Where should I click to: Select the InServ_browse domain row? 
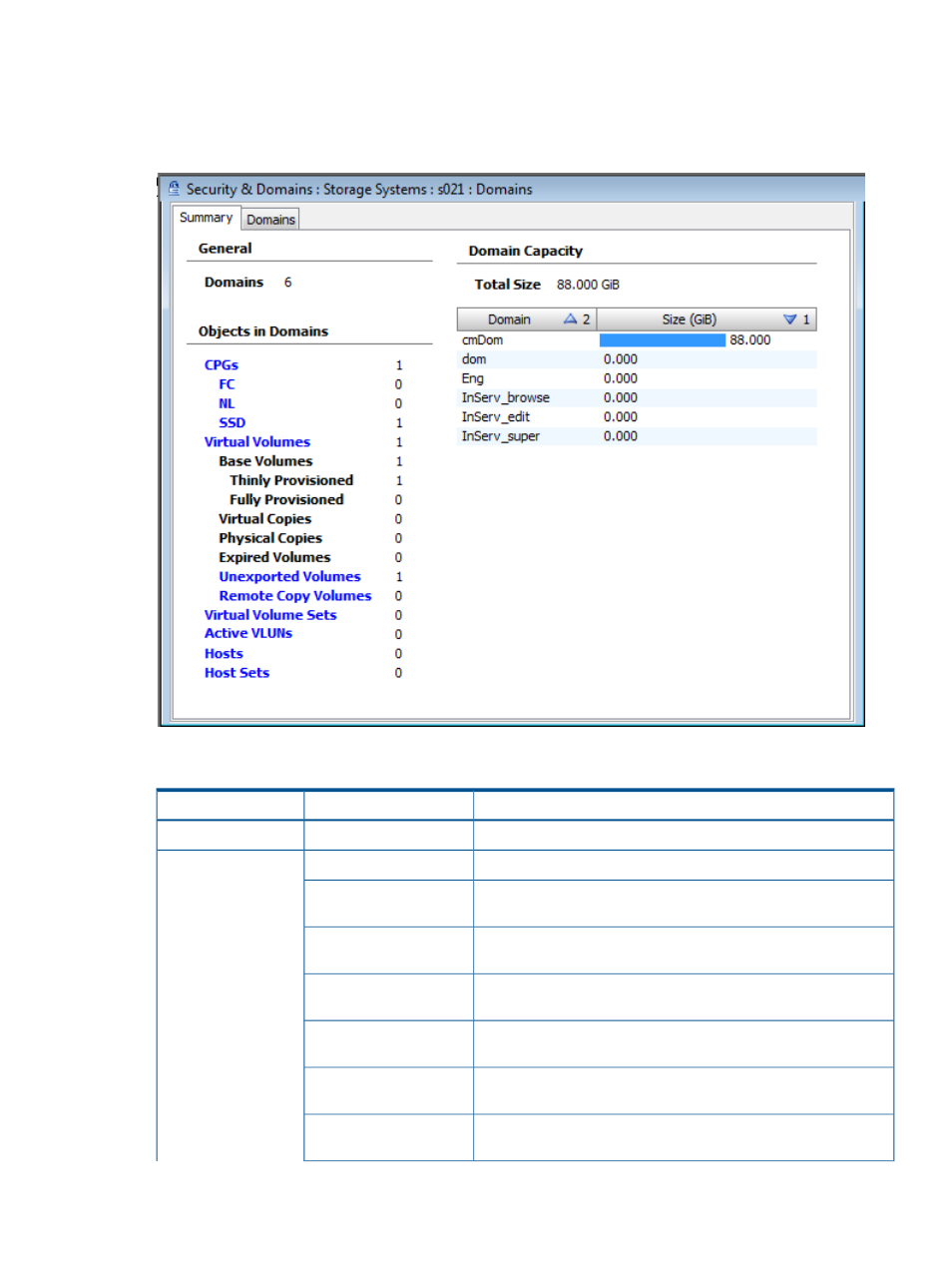click(x=637, y=397)
